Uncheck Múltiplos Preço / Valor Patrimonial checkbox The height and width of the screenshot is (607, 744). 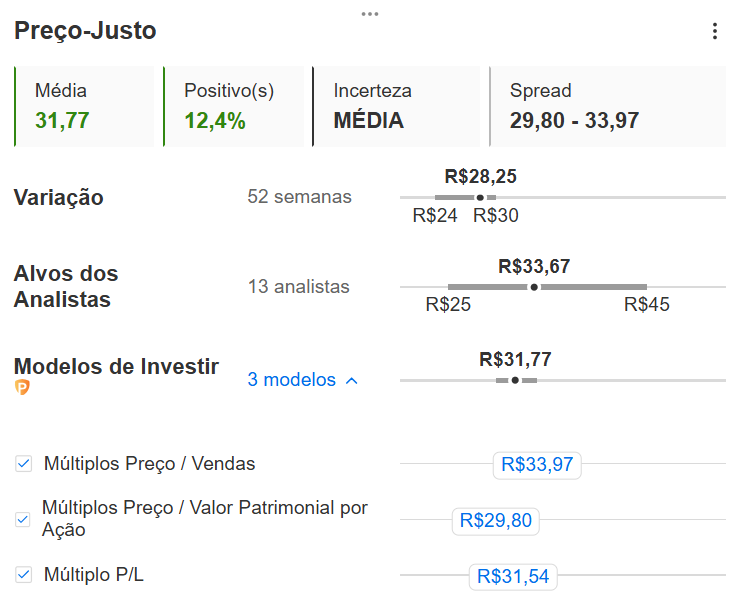click(x=23, y=519)
